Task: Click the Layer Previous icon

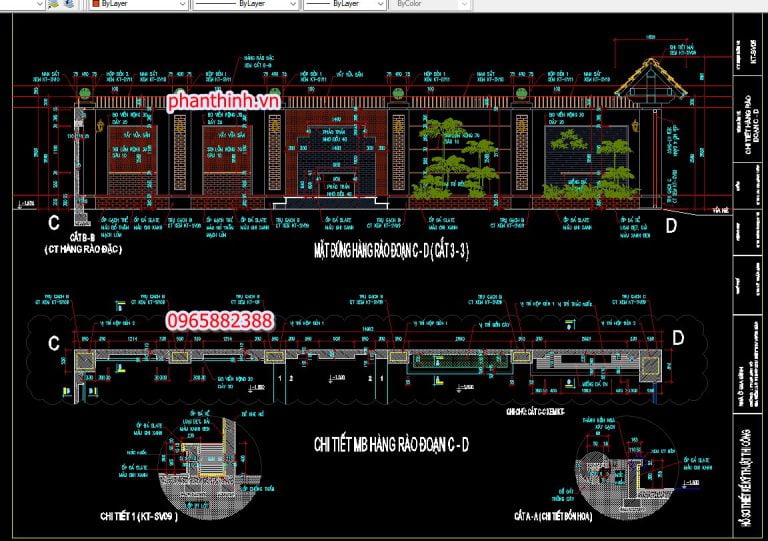Action: pos(70,4)
